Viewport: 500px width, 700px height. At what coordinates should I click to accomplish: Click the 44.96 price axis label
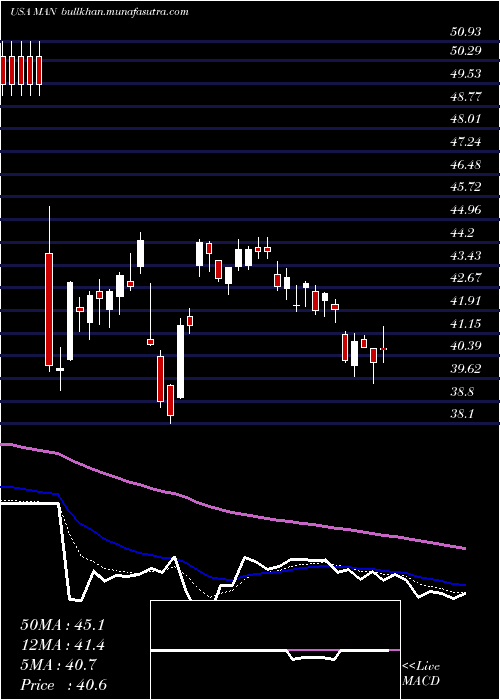466,210
